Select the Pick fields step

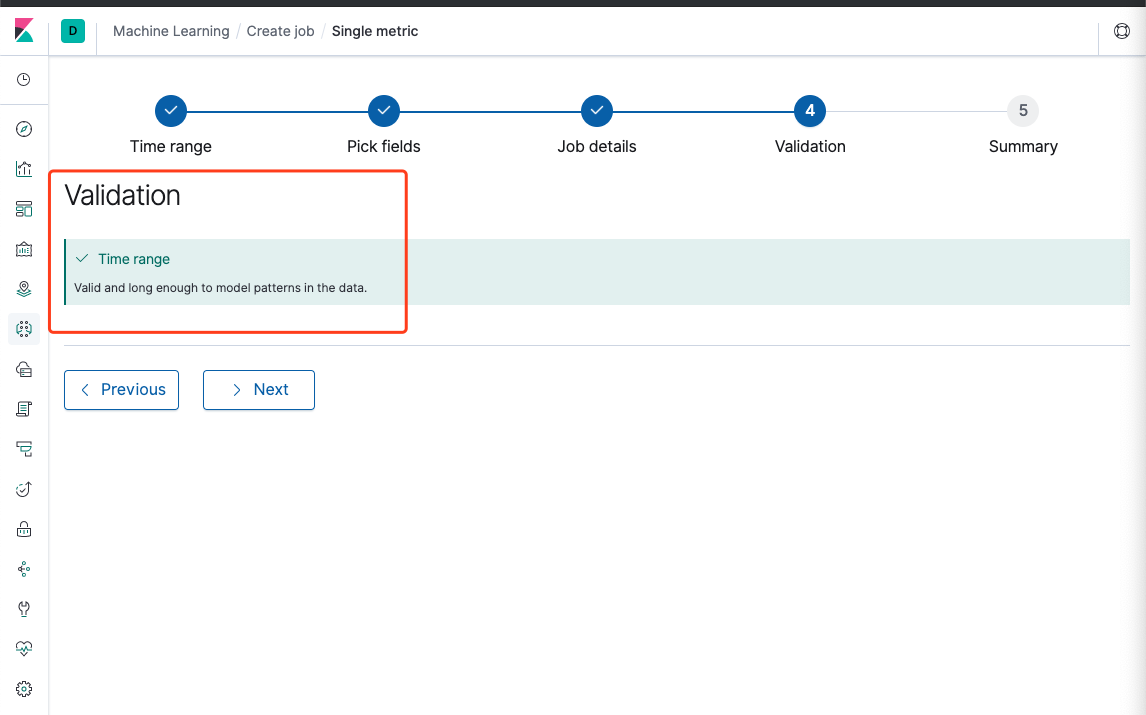tap(383, 111)
